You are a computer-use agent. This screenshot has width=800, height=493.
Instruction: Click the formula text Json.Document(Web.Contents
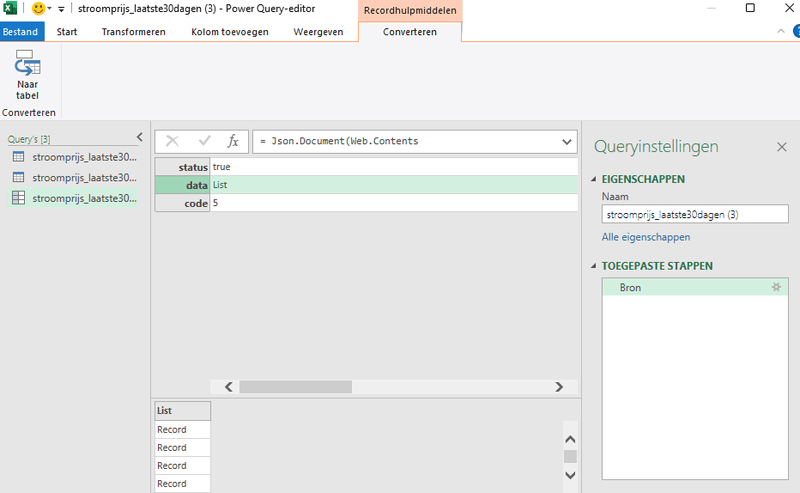click(x=344, y=141)
